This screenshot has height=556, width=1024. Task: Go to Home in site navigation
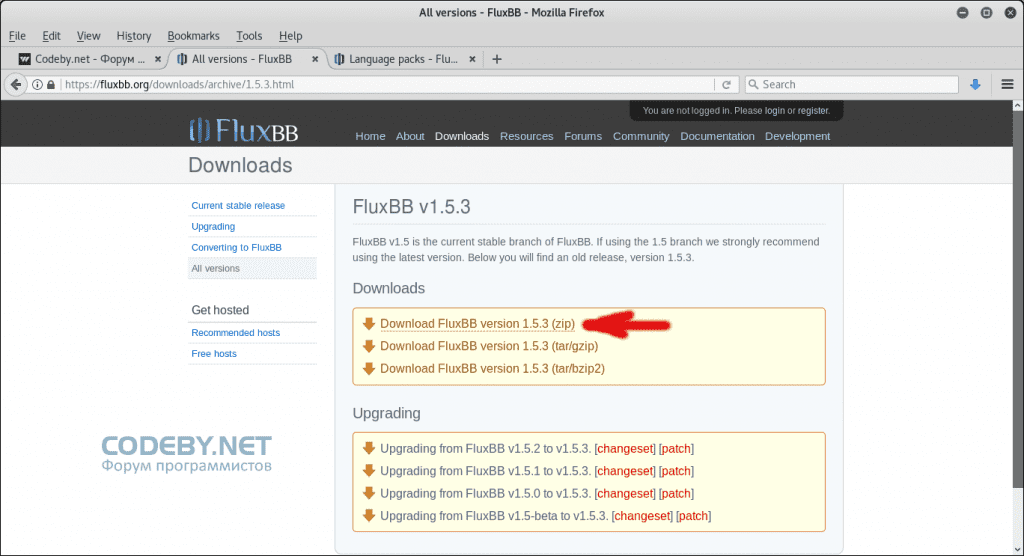[x=370, y=136]
